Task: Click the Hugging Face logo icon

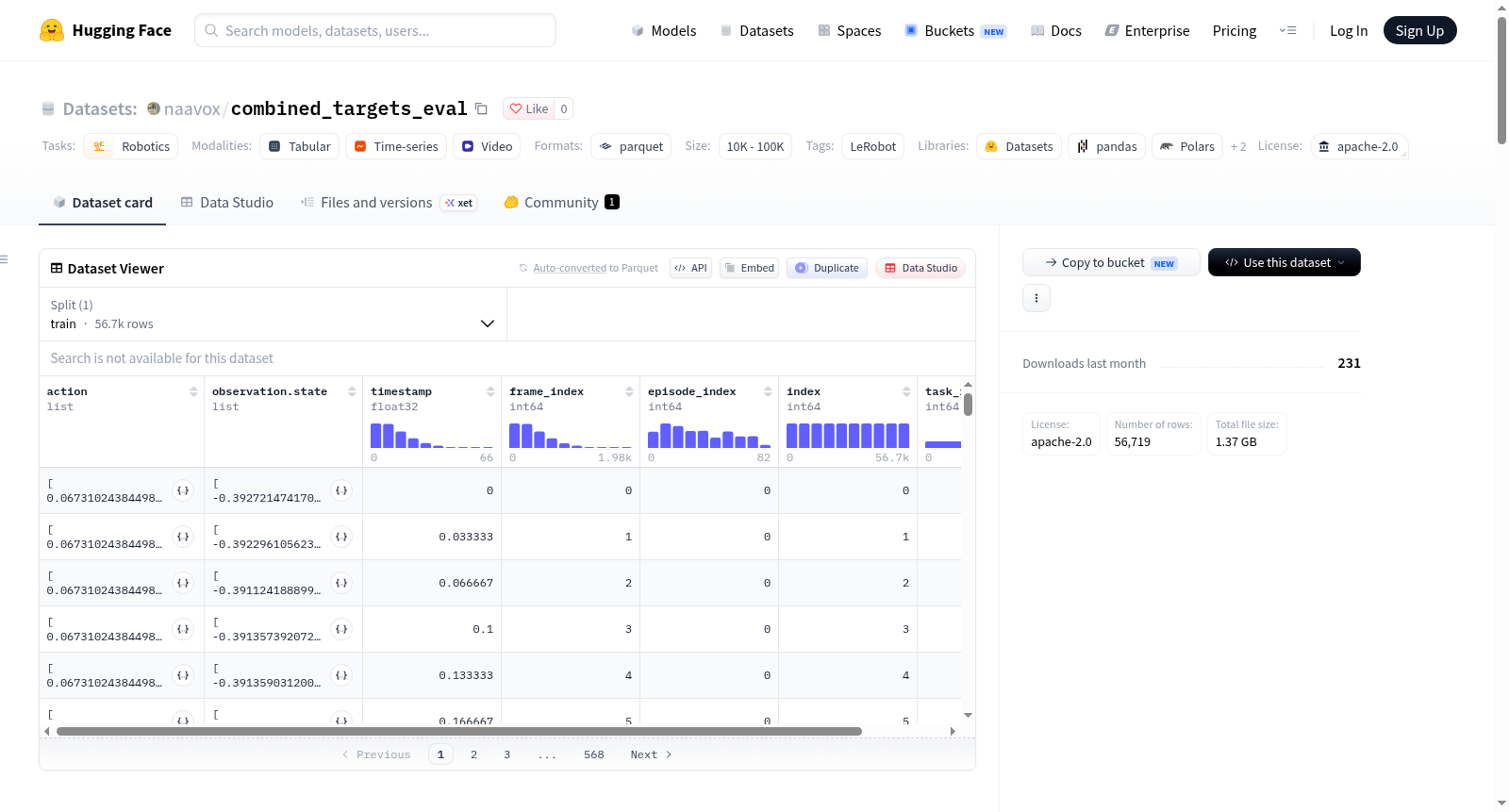Action: pos(52,30)
